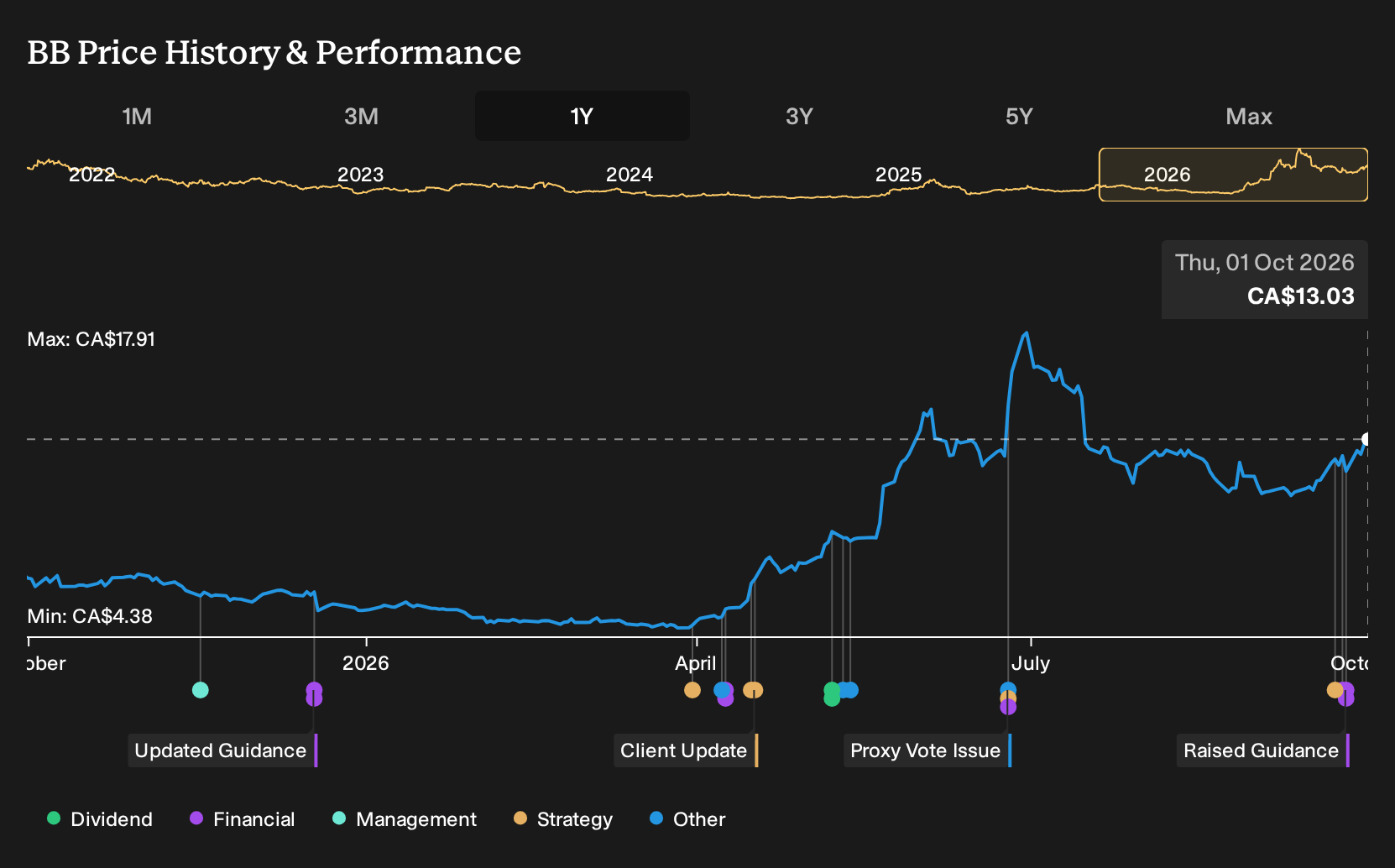Toggle the Financial legend filter
This screenshot has height=868, width=1395.
[x=243, y=819]
